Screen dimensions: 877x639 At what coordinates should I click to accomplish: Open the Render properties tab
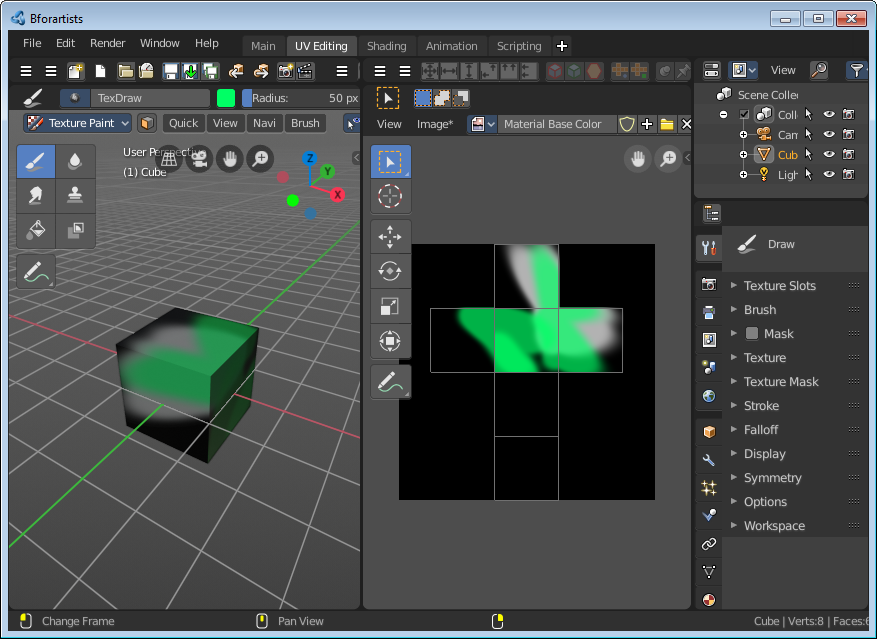tap(709, 285)
